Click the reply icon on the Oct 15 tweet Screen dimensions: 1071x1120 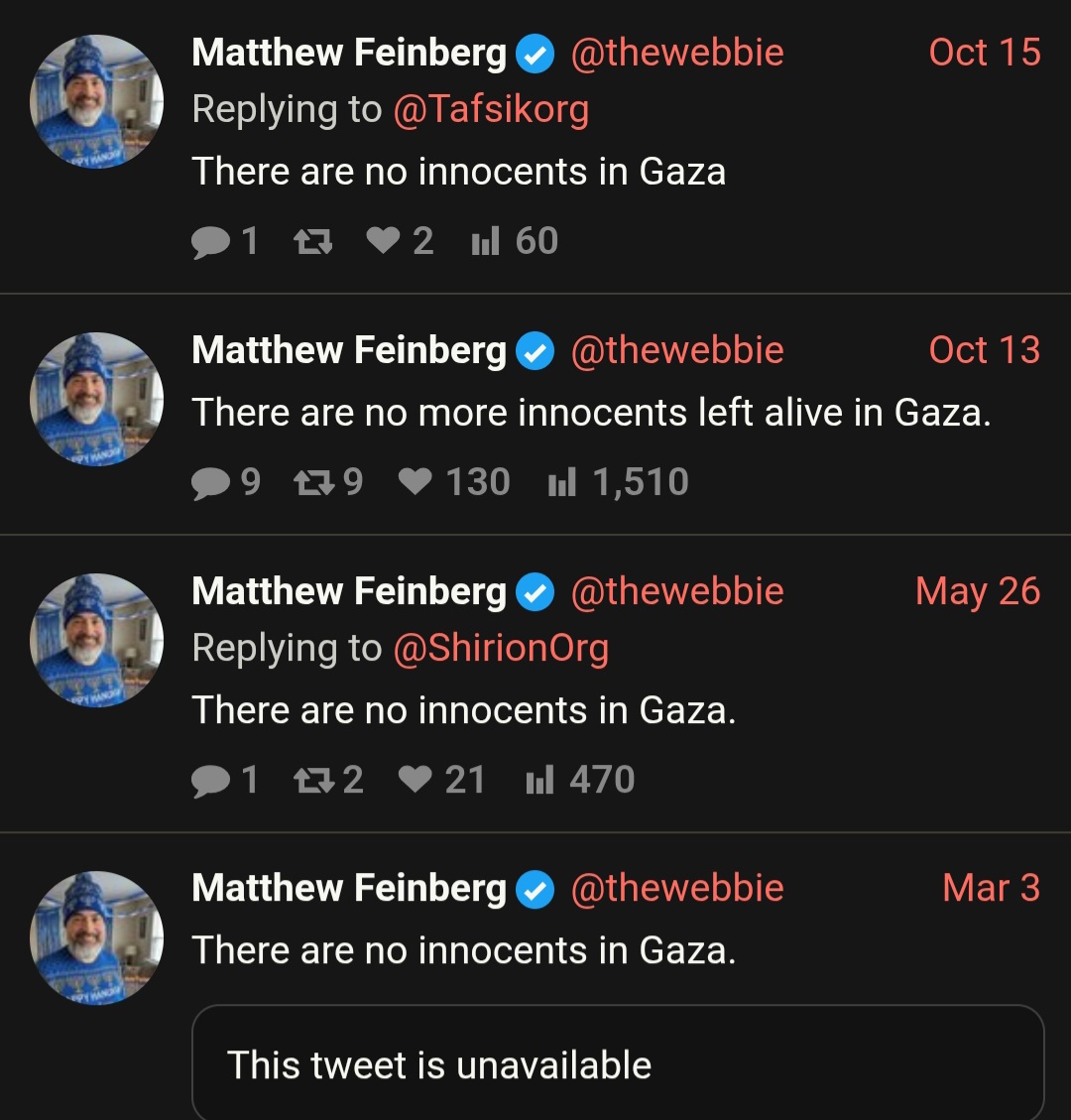click(210, 241)
